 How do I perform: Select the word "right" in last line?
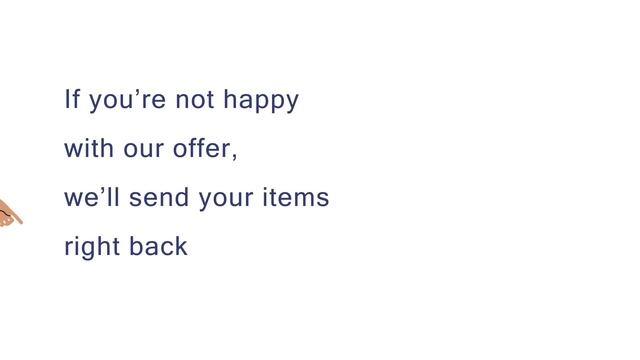point(92,247)
